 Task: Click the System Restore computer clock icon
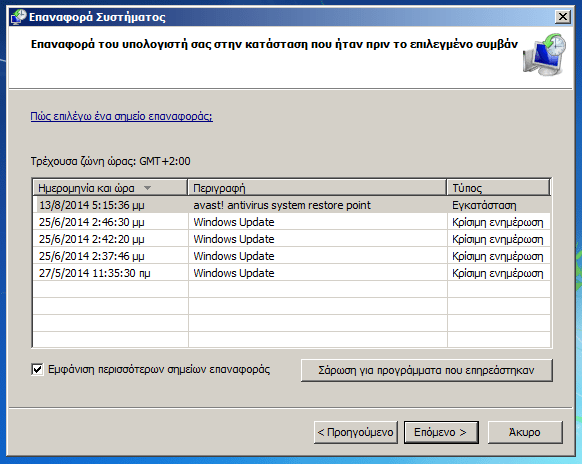pos(544,55)
